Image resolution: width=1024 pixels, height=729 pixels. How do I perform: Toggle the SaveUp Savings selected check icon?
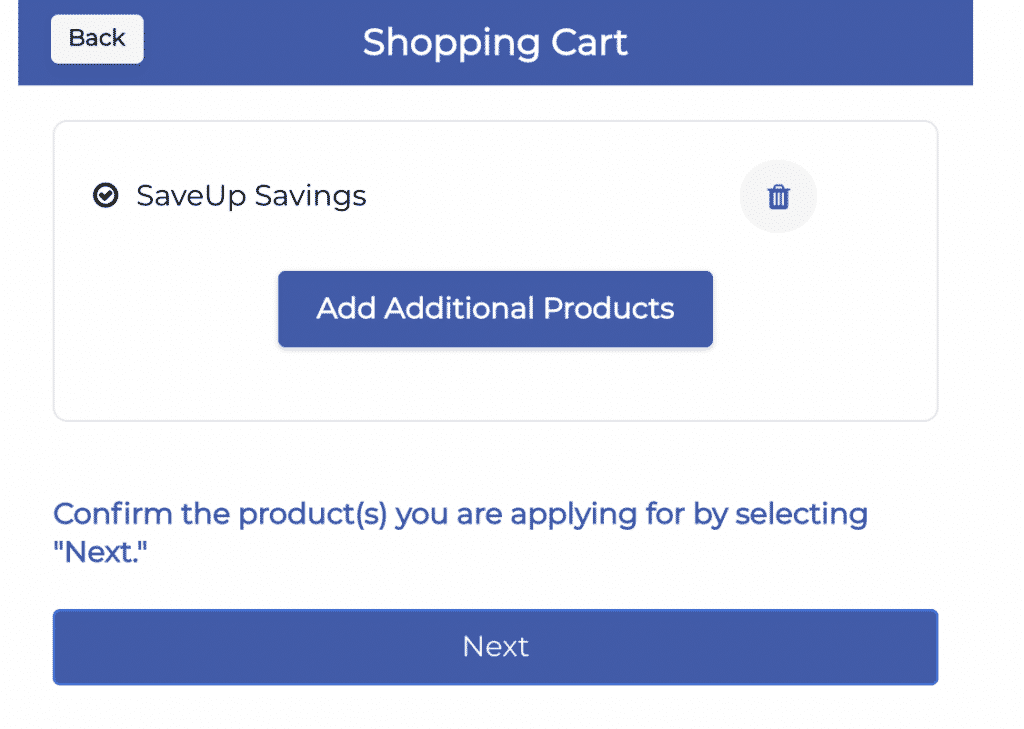105,195
